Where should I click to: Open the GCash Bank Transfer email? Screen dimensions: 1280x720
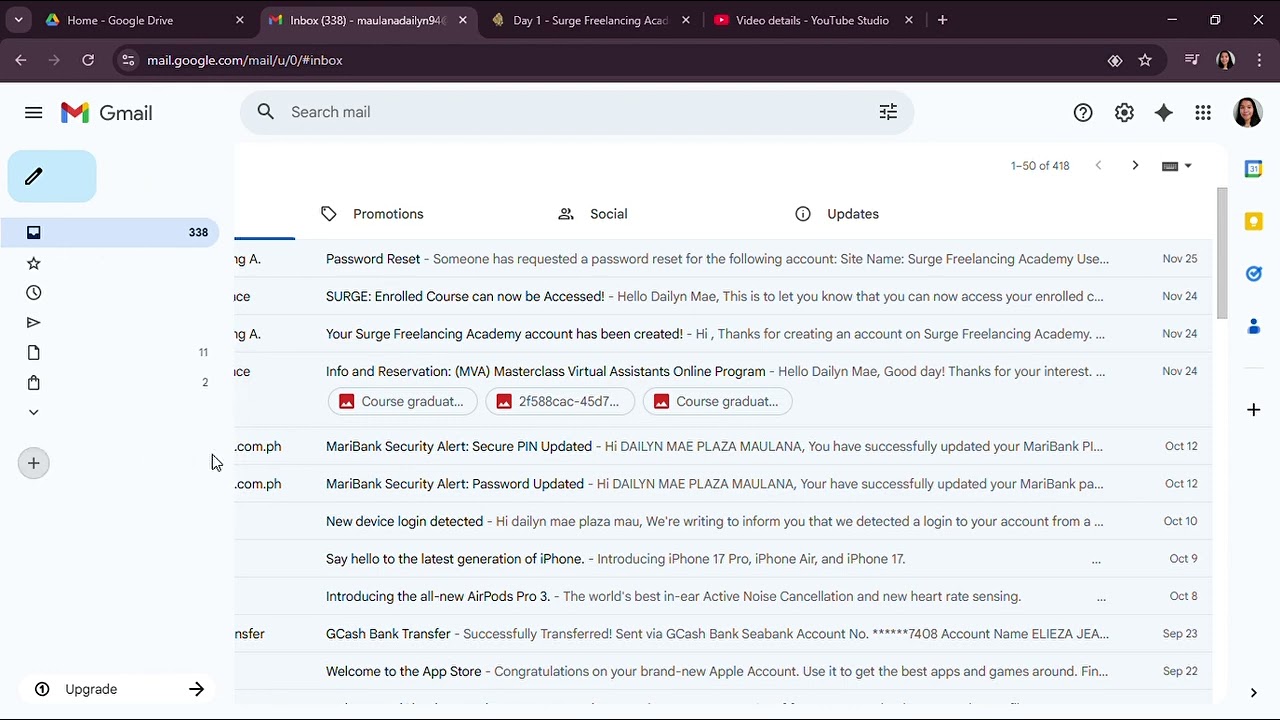[x=723, y=634]
